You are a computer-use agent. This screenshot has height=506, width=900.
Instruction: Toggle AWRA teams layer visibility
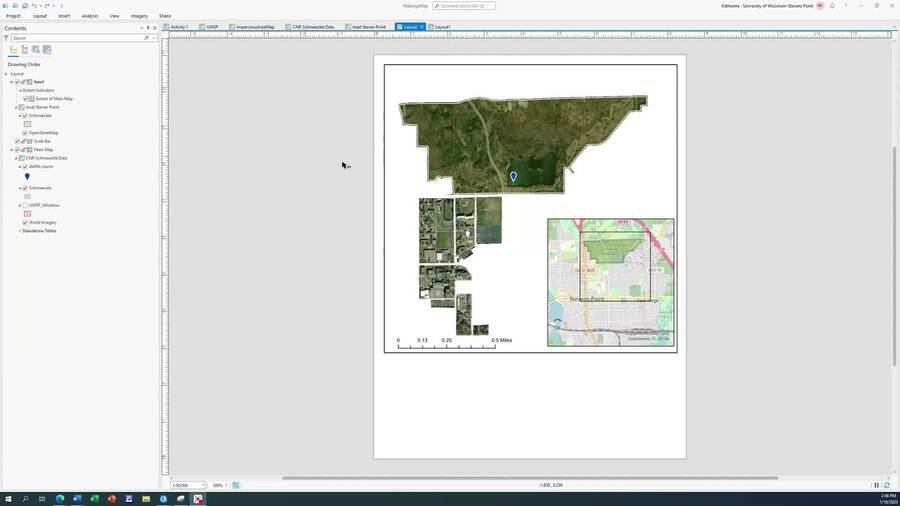pos(25,167)
